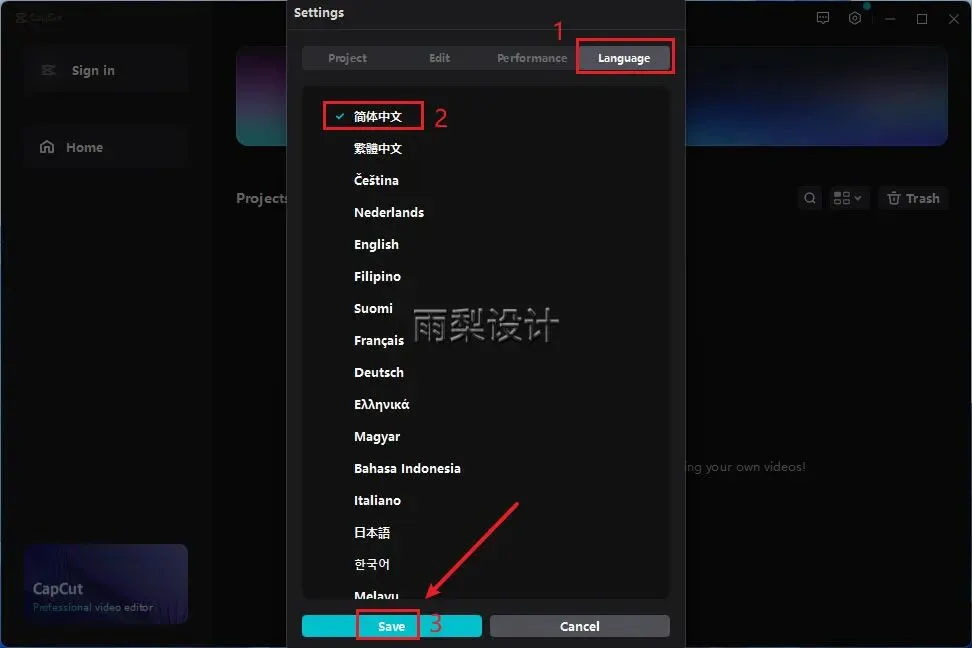Click the Save button

tap(392, 626)
